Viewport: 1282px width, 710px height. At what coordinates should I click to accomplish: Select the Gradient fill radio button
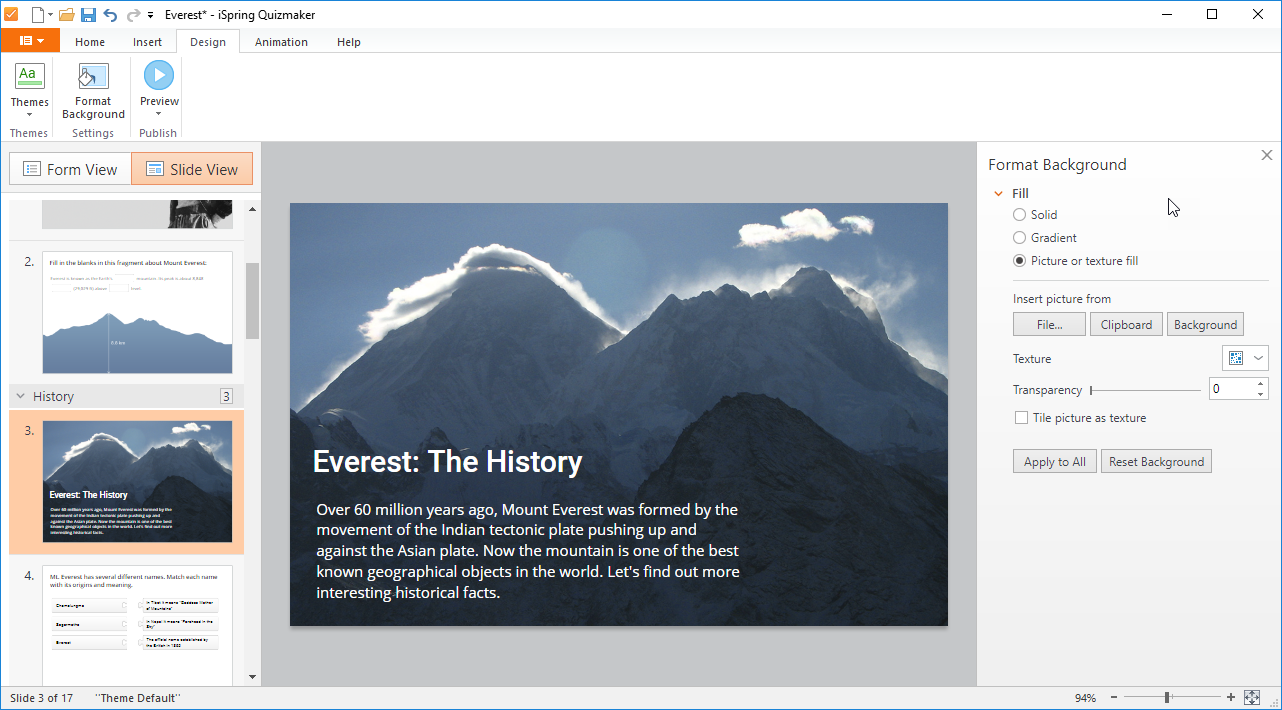(1019, 238)
